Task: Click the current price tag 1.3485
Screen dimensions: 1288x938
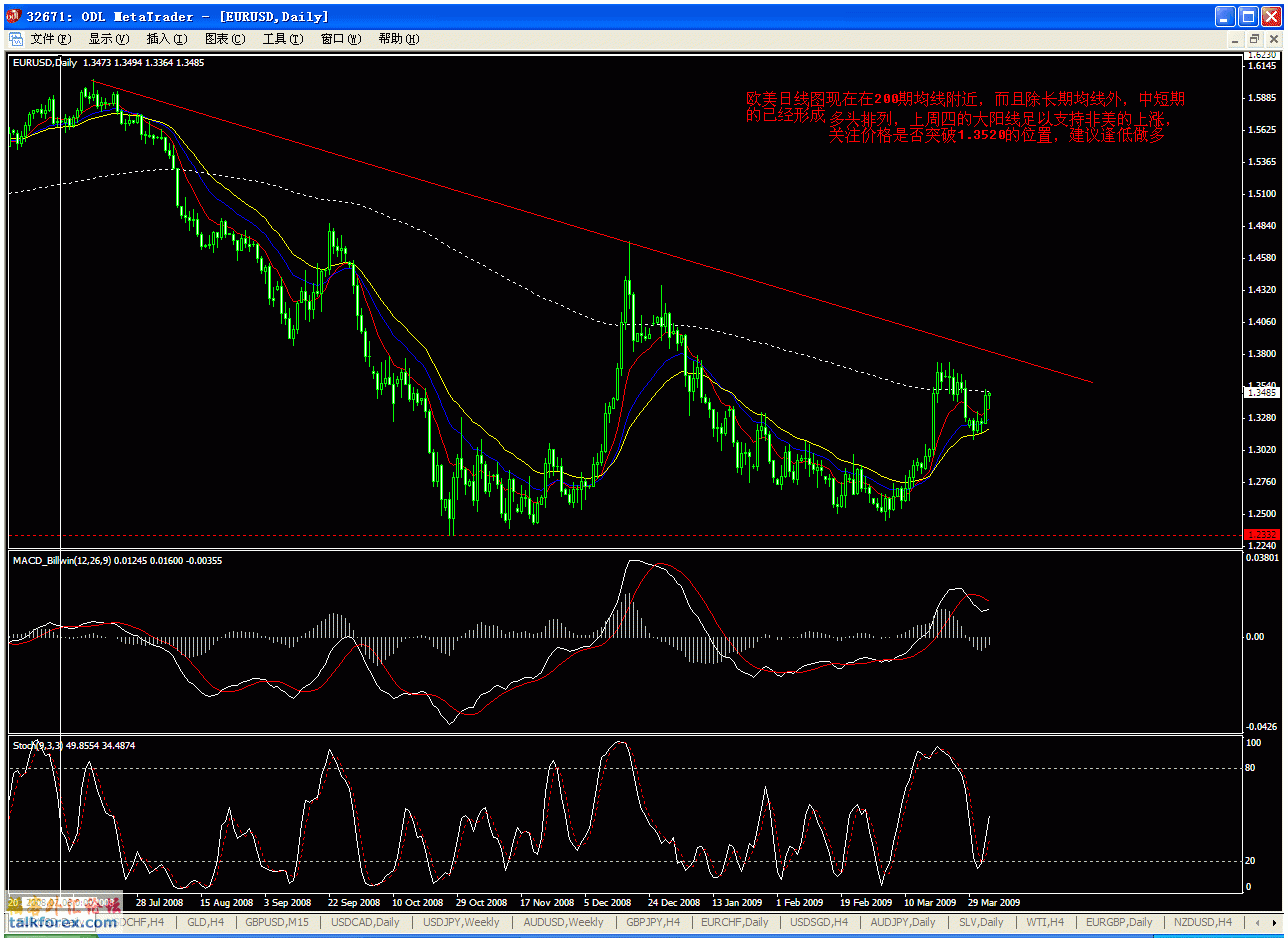Action: pos(1260,392)
